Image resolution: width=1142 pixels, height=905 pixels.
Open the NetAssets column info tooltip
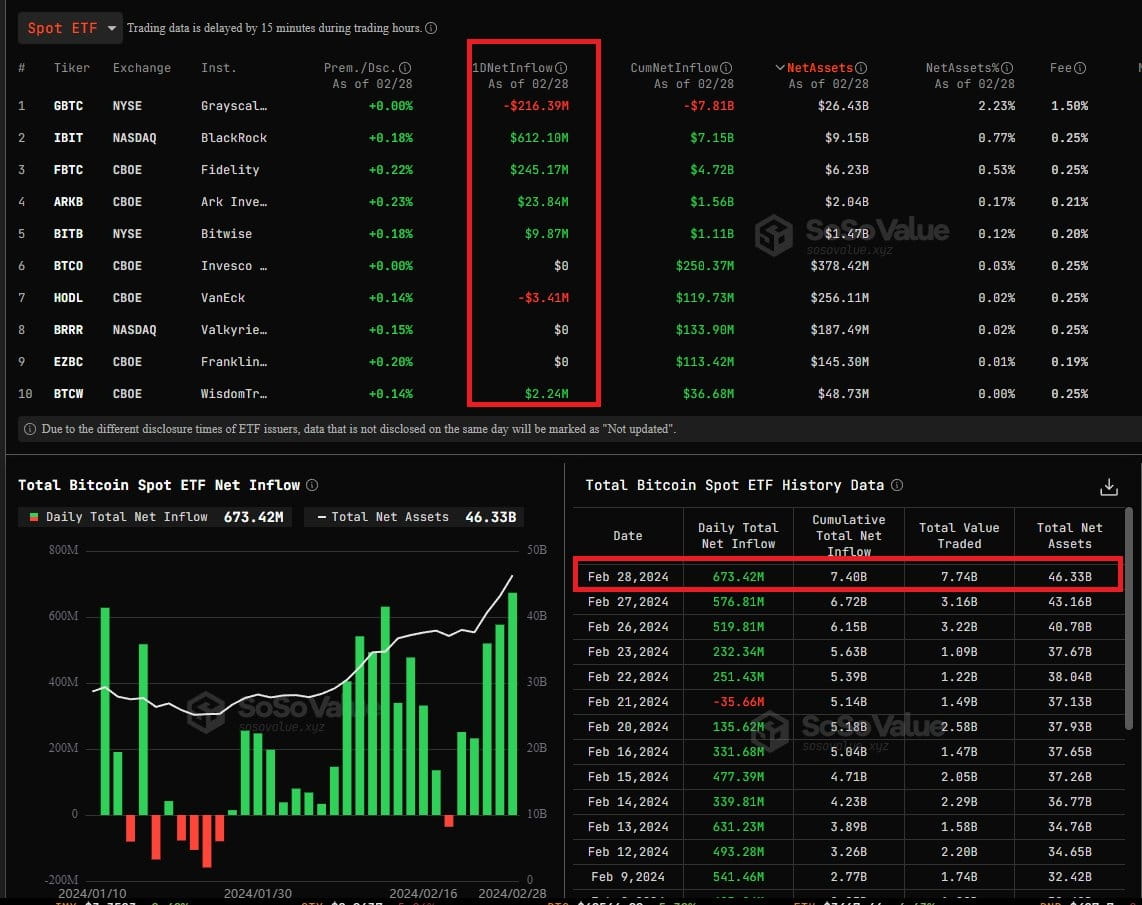point(860,67)
